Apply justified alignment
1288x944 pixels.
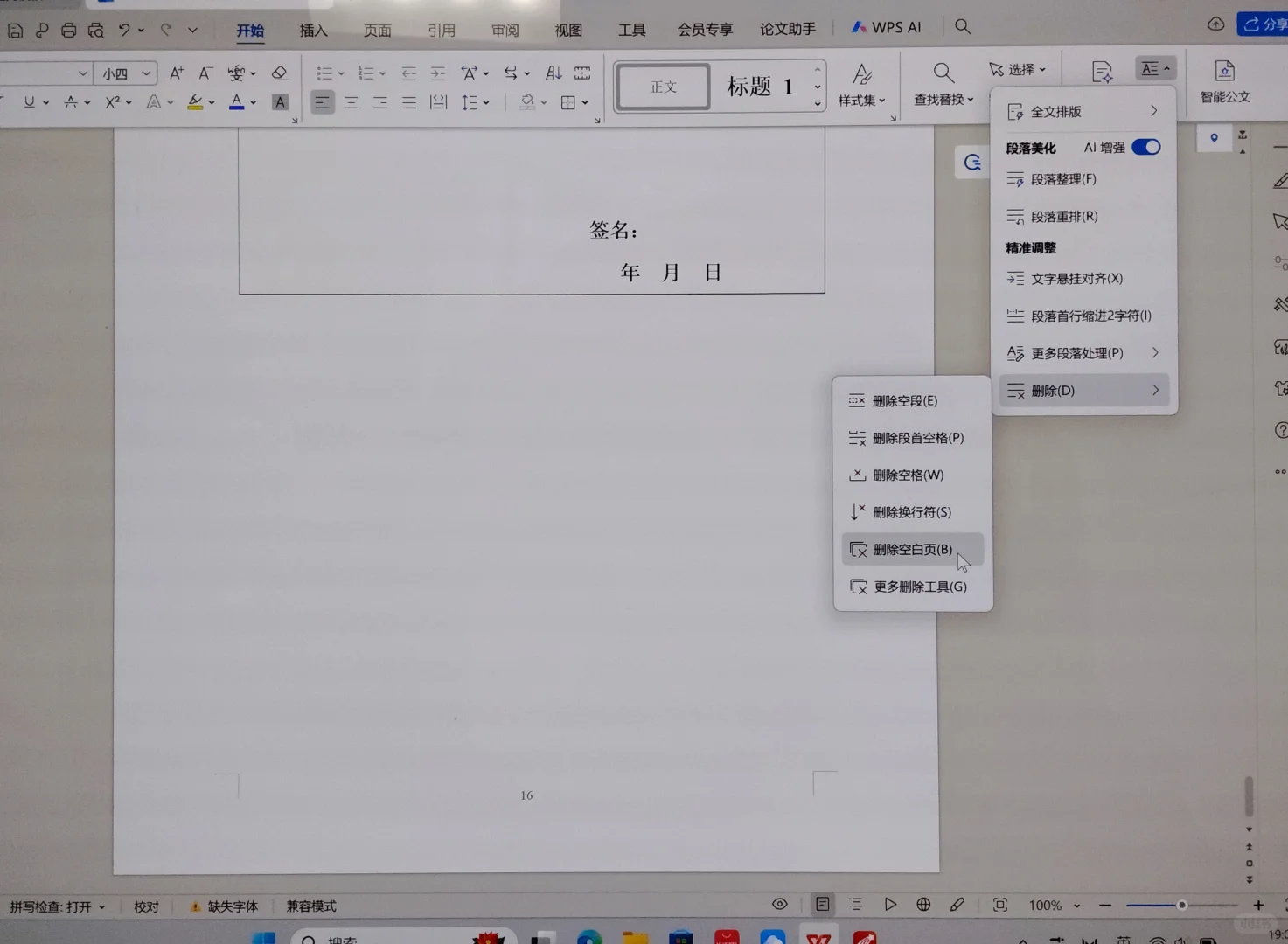[x=408, y=103]
